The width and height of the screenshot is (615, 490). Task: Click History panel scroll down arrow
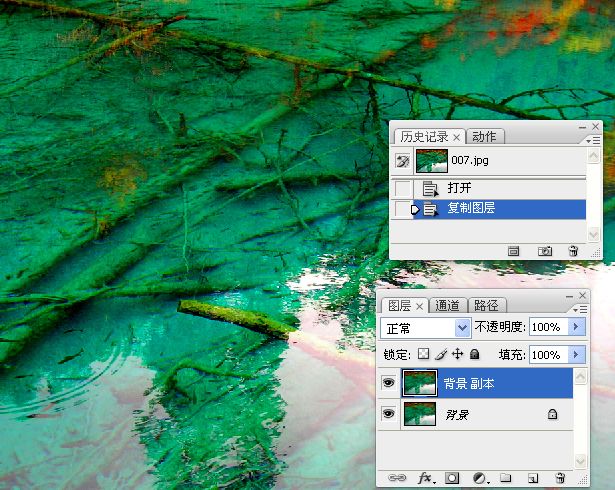pos(593,235)
